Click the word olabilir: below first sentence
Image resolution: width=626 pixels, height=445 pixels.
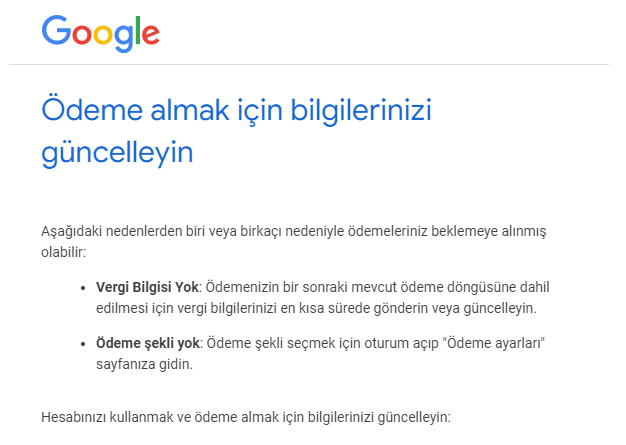click(x=63, y=252)
